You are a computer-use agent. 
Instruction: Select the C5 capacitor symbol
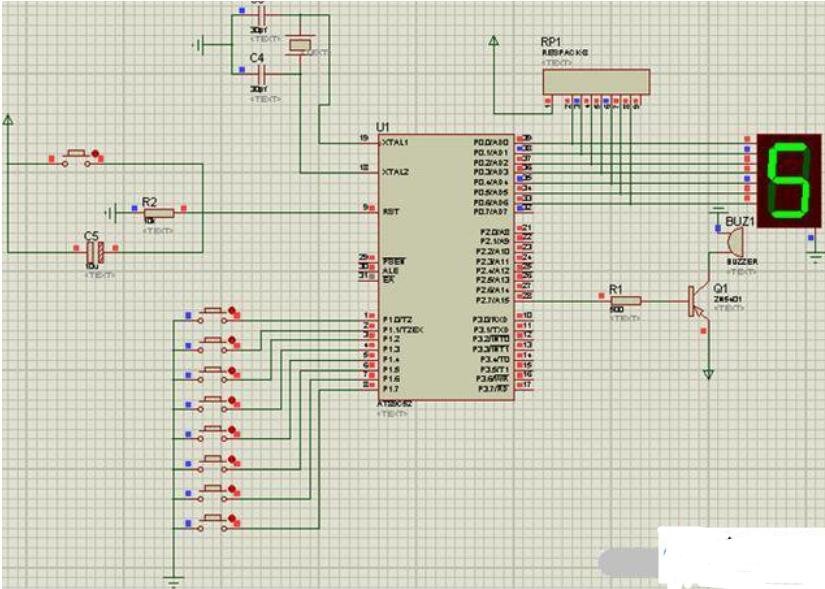(95, 252)
